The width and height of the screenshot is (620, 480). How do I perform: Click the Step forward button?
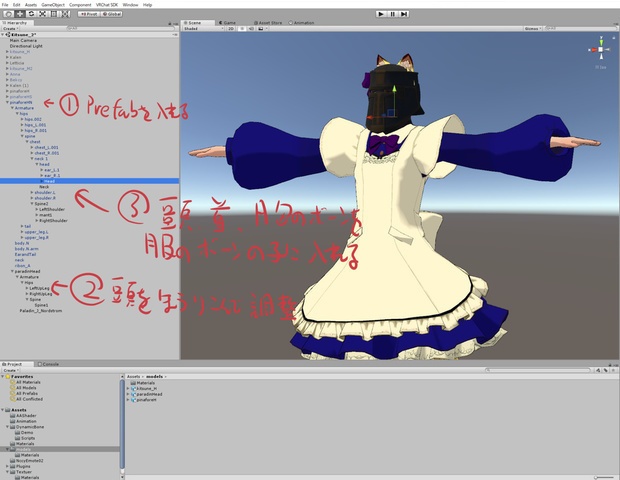pos(404,14)
